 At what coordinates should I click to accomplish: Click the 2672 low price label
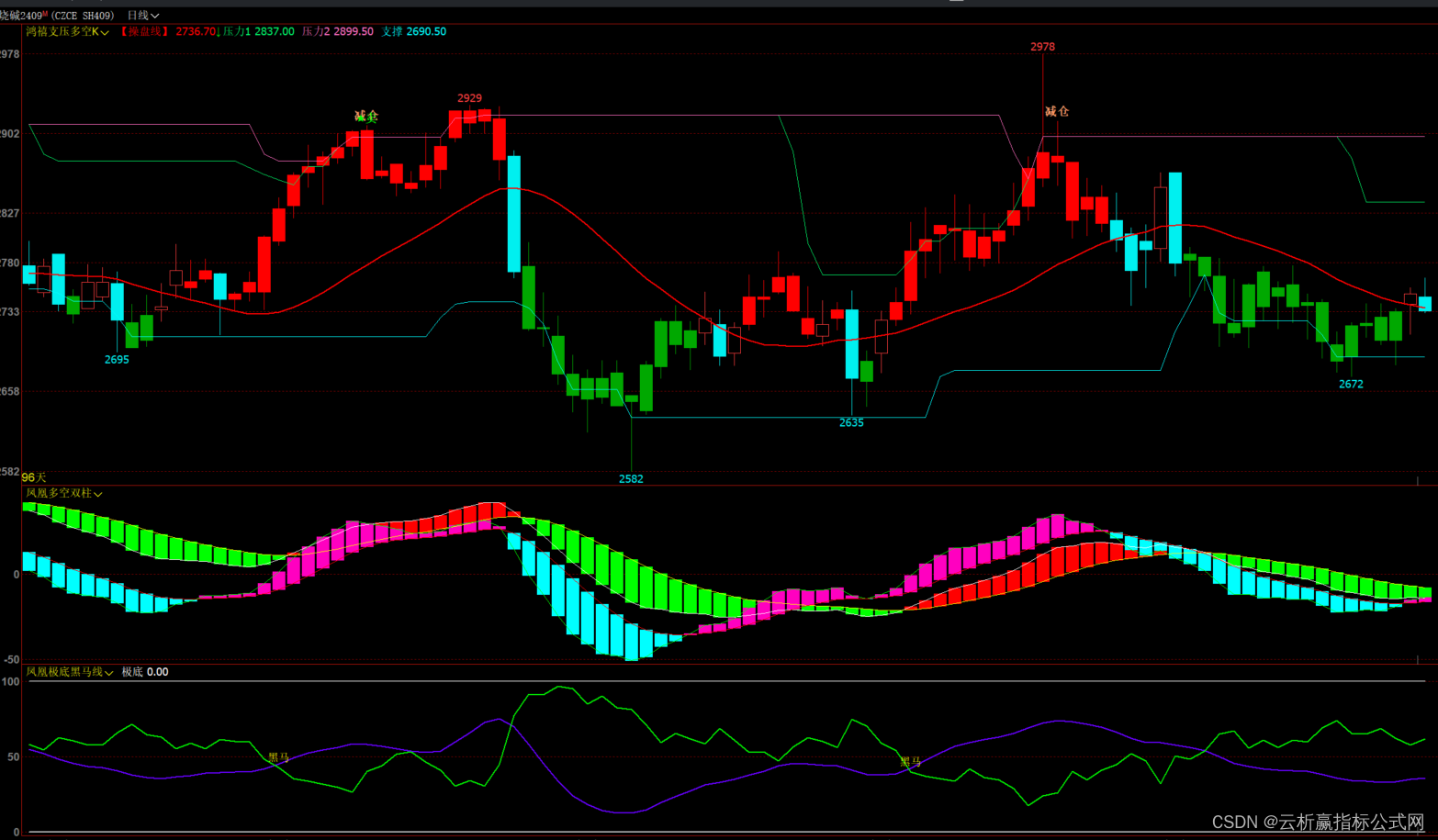click(x=1351, y=385)
